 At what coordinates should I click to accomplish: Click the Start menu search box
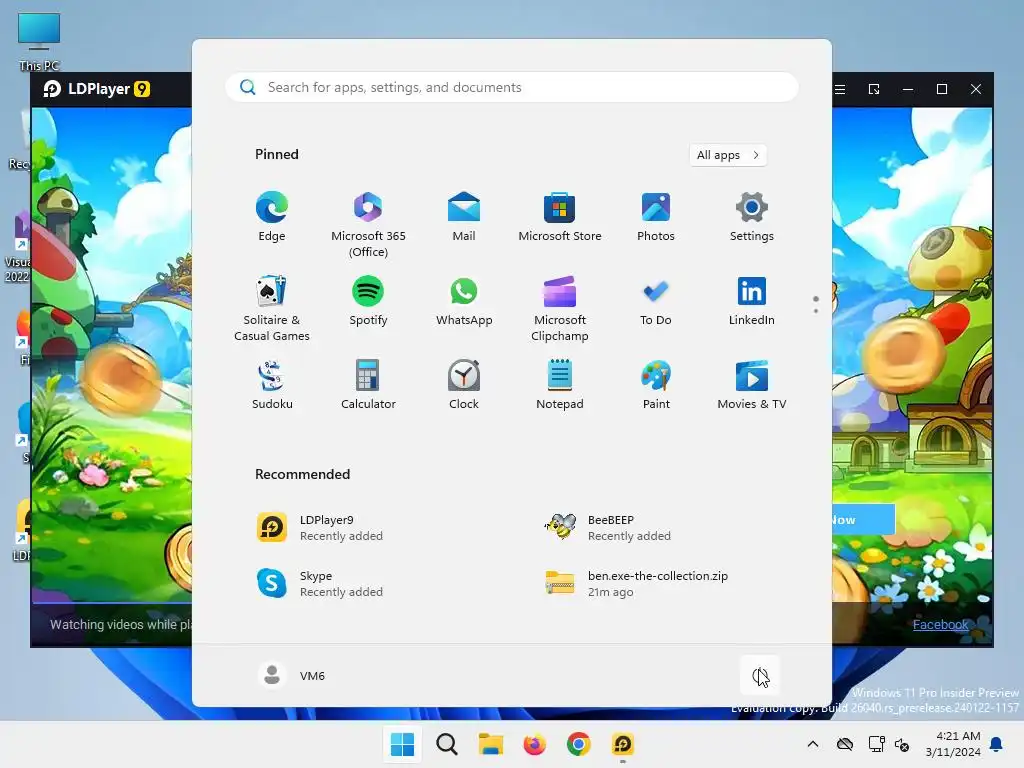pyautogui.click(x=512, y=88)
